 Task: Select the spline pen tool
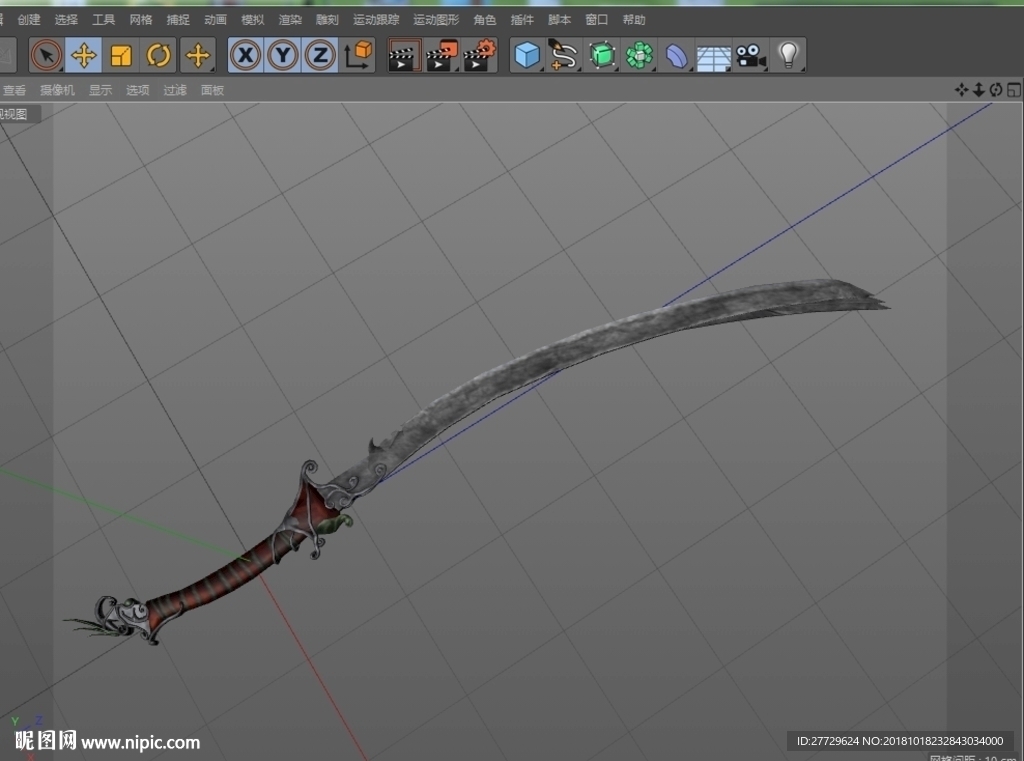pos(564,55)
